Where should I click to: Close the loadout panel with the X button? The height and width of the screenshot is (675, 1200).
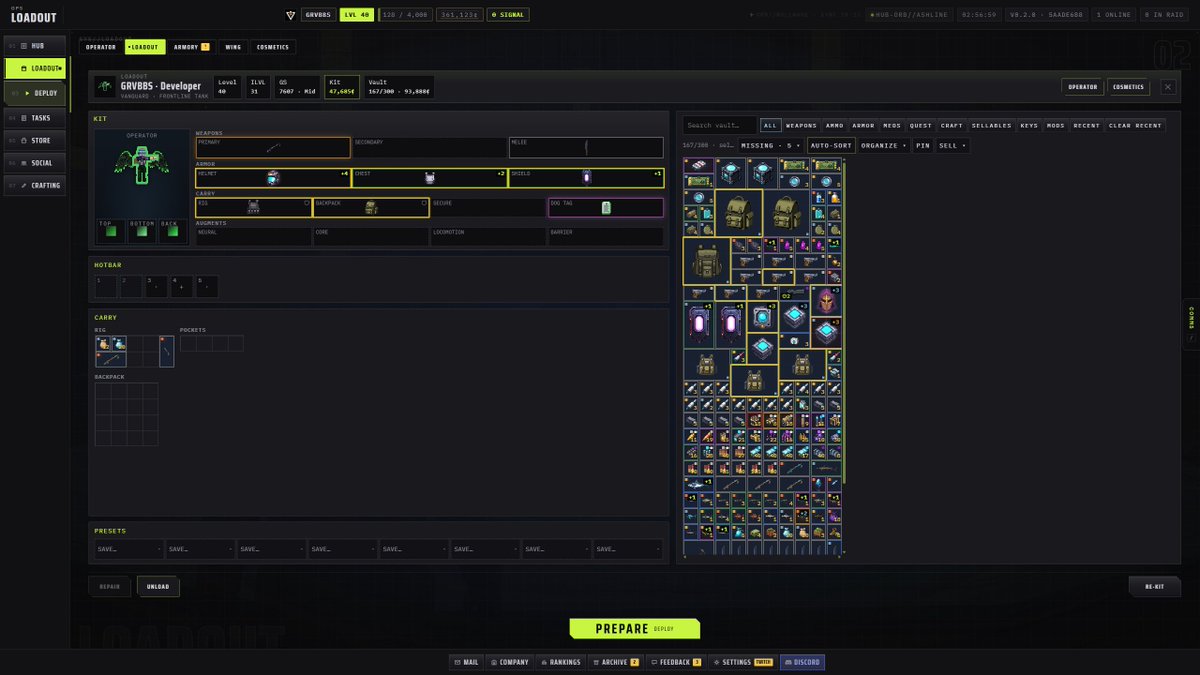coord(1167,87)
